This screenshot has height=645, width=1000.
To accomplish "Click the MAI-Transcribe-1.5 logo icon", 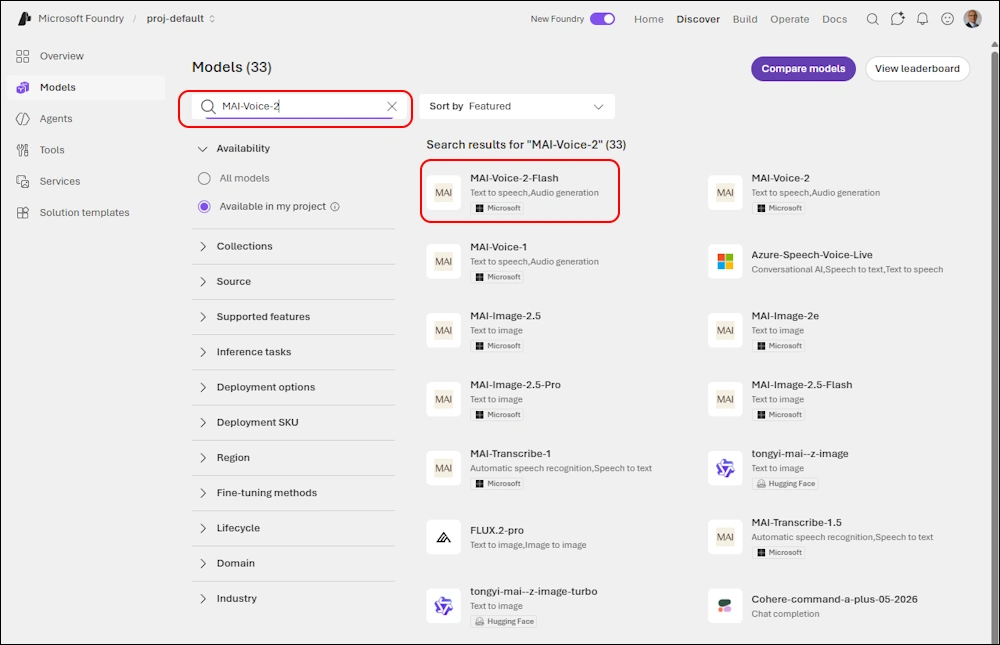I will [x=725, y=537].
